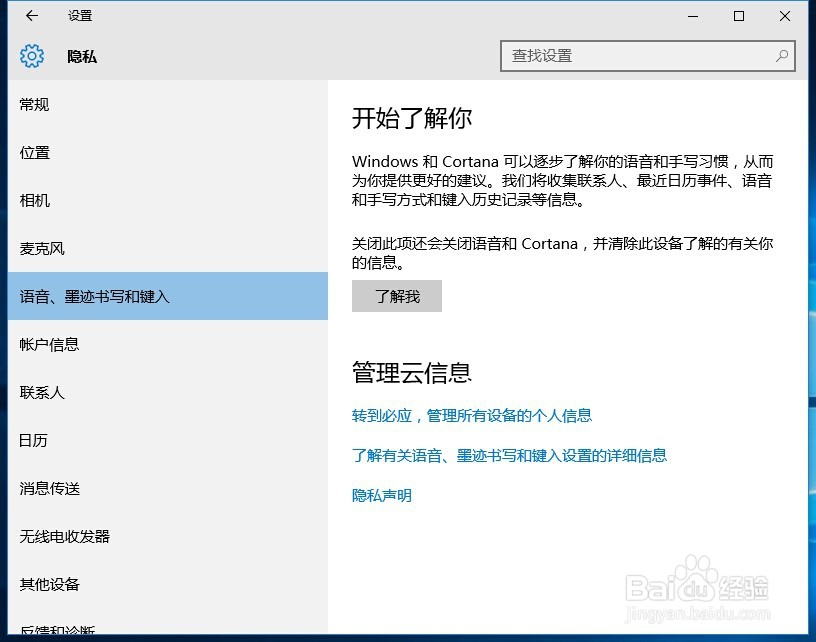Click the 了解我 button
The width and height of the screenshot is (816, 642).
tap(397, 296)
